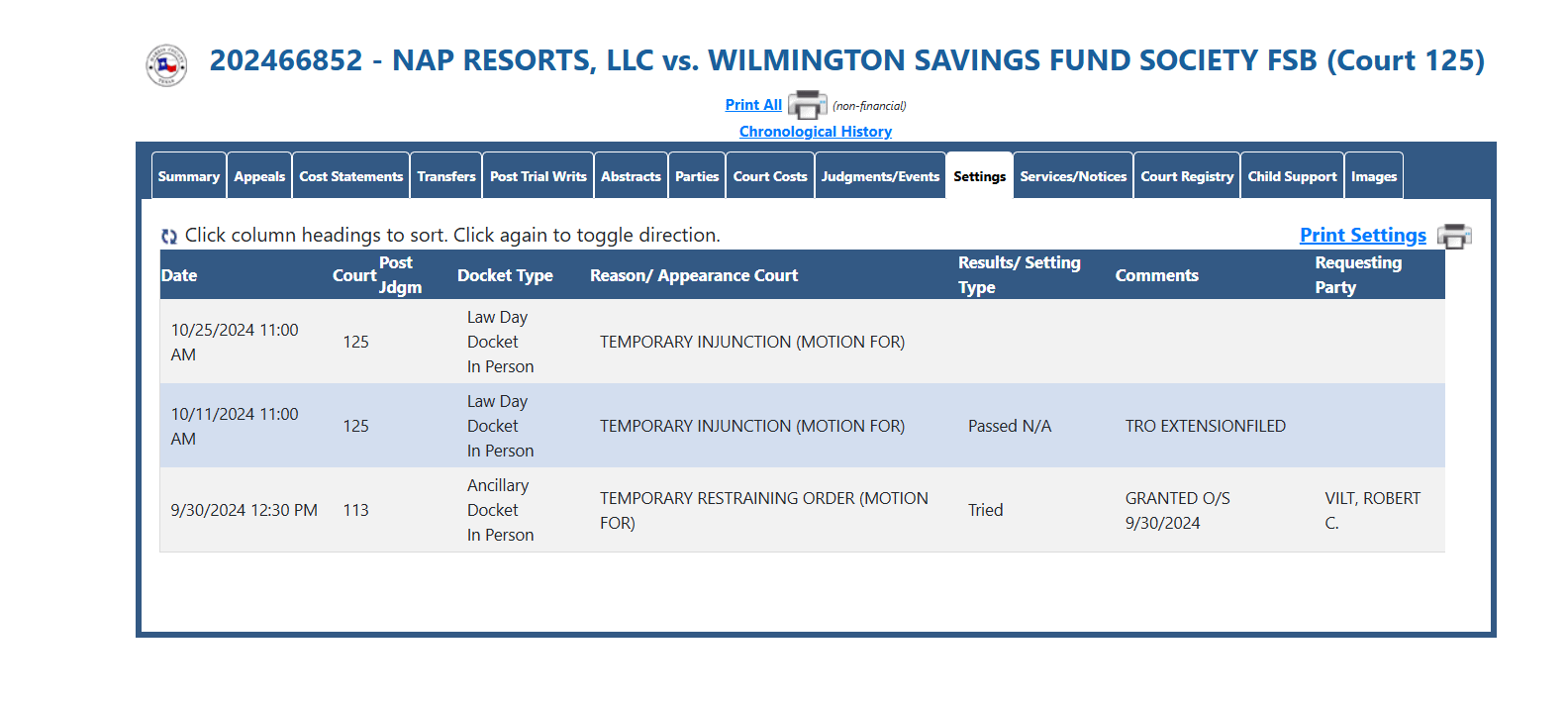Screen dimensions: 1568x706
Task: Click the Print Settings link
Action: pyautogui.click(x=1363, y=236)
